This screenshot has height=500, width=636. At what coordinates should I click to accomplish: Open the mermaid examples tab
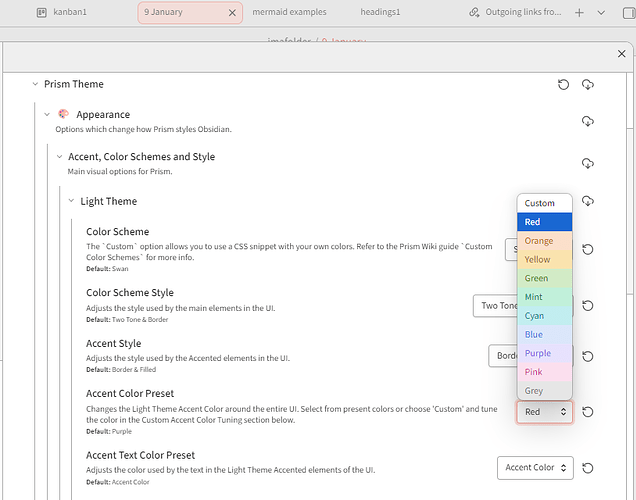[x=289, y=12]
